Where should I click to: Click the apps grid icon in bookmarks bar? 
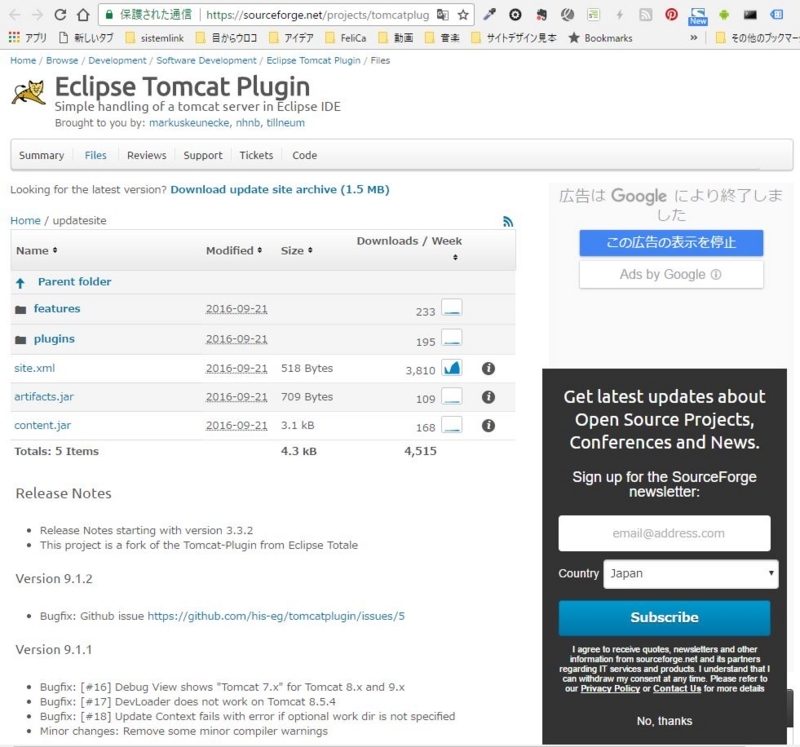coord(14,37)
